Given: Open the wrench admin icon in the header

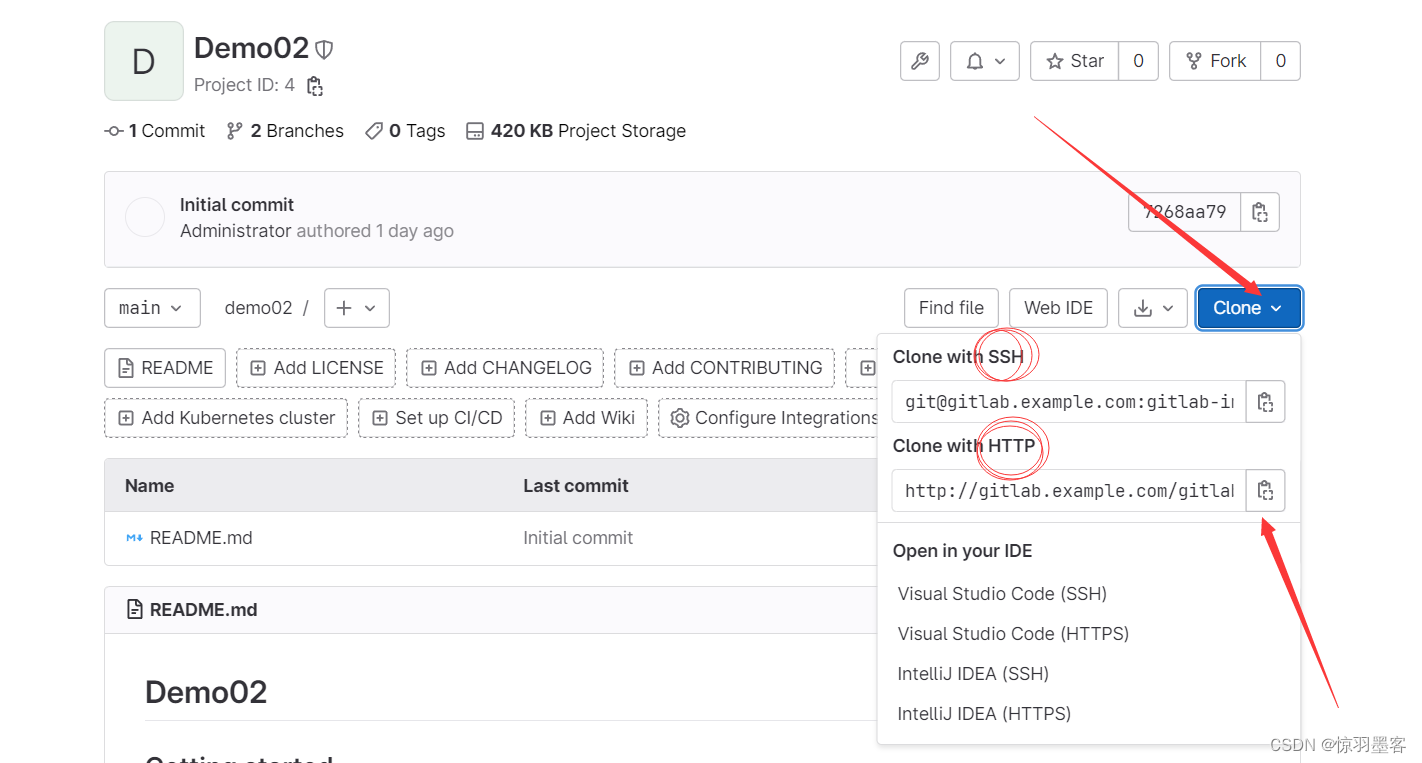Looking at the screenshot, I should pyautogui.click(x=919, y=61).
